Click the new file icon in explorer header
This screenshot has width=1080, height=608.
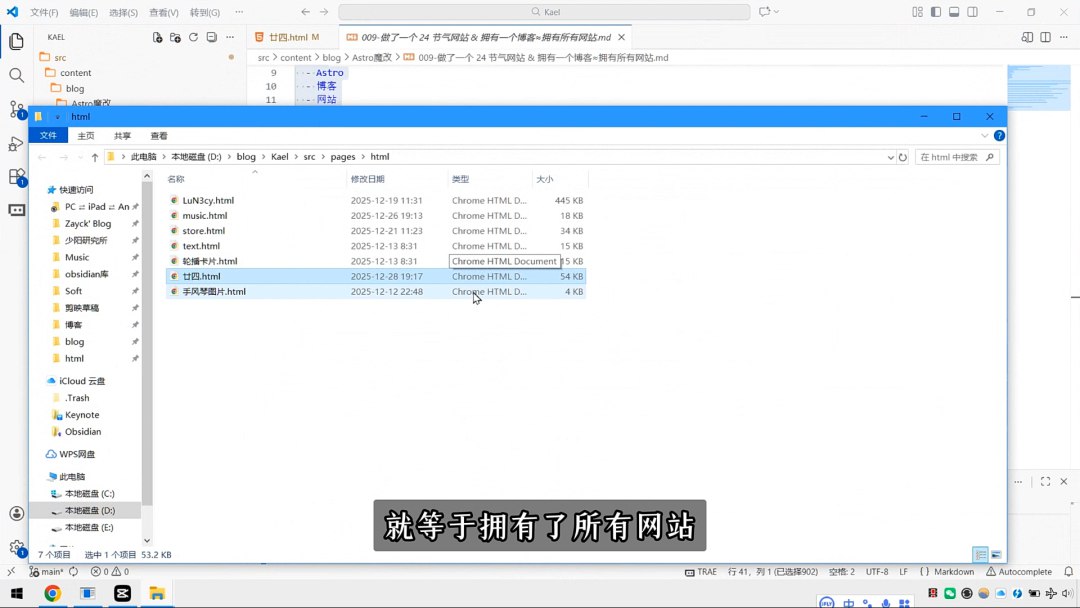pos(158,37)
